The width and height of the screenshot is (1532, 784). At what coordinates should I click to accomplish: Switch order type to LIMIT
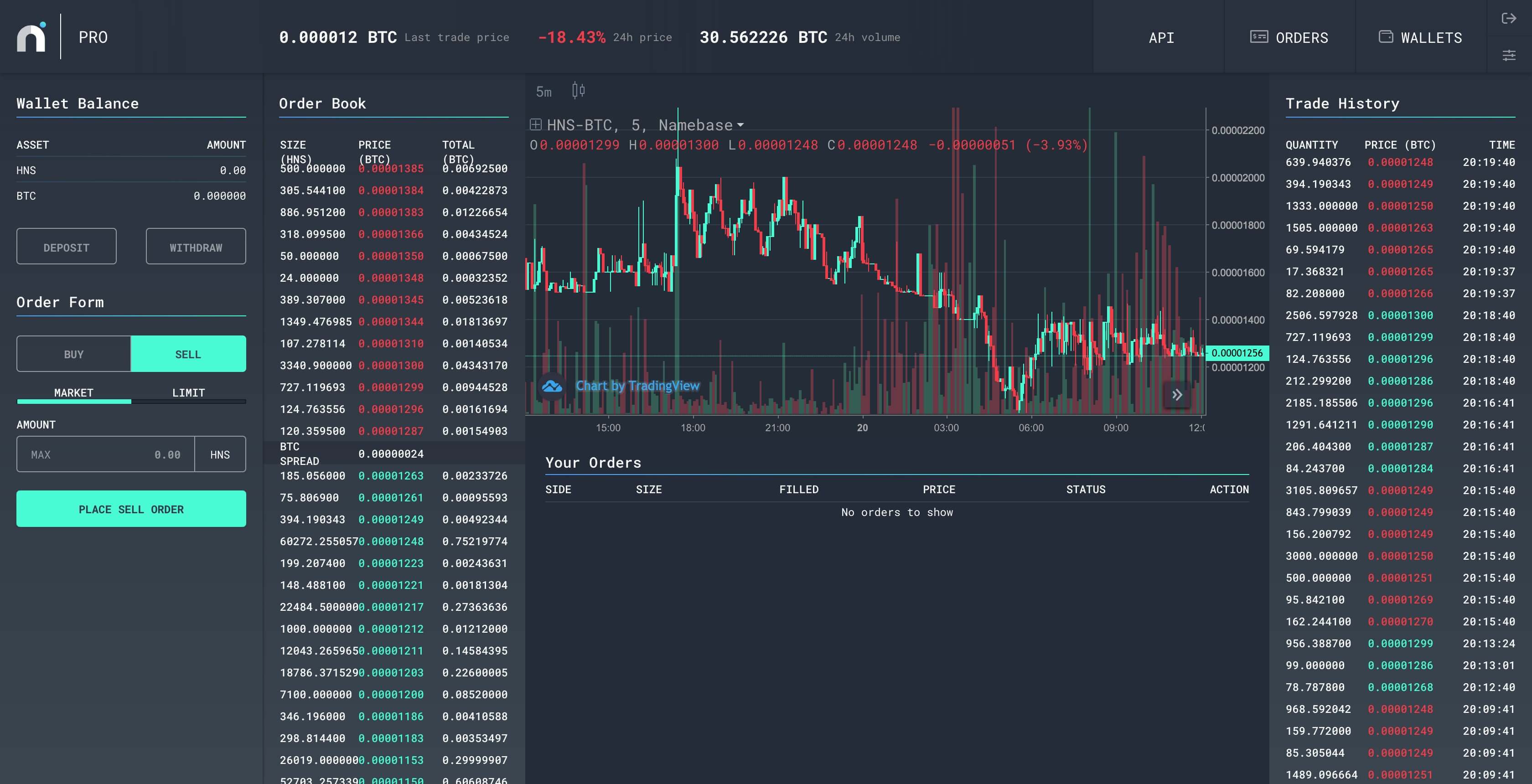(188, 393)
